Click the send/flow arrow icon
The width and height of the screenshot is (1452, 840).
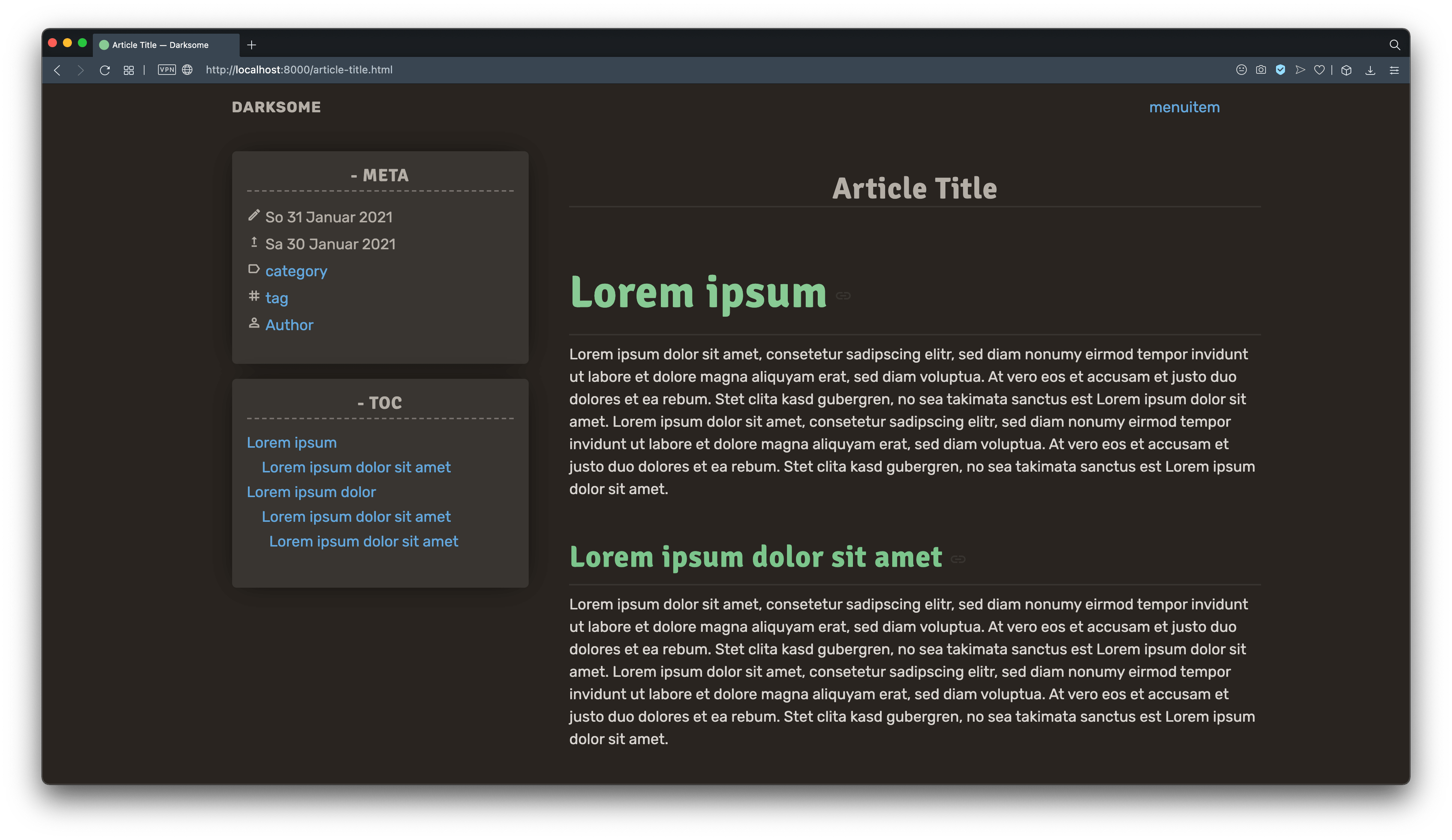point(1300,70)
